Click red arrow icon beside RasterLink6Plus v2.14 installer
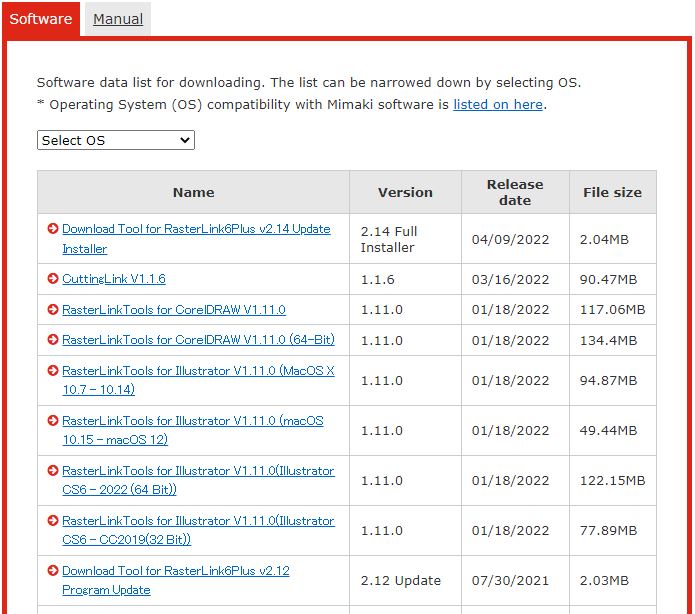This screenshot has height=614, width=695. coord(53,229)
